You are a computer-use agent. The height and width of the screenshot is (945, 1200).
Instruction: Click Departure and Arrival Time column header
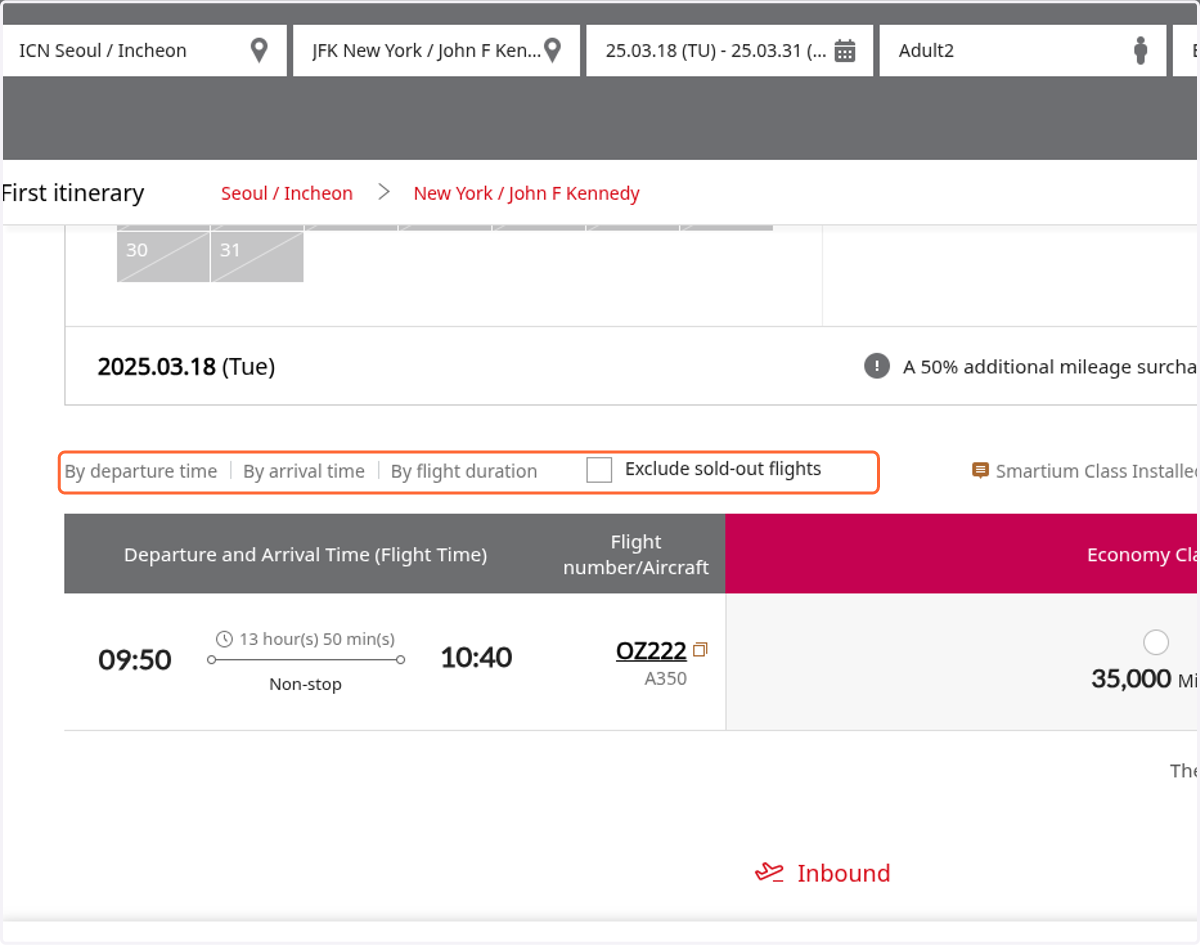305,555
